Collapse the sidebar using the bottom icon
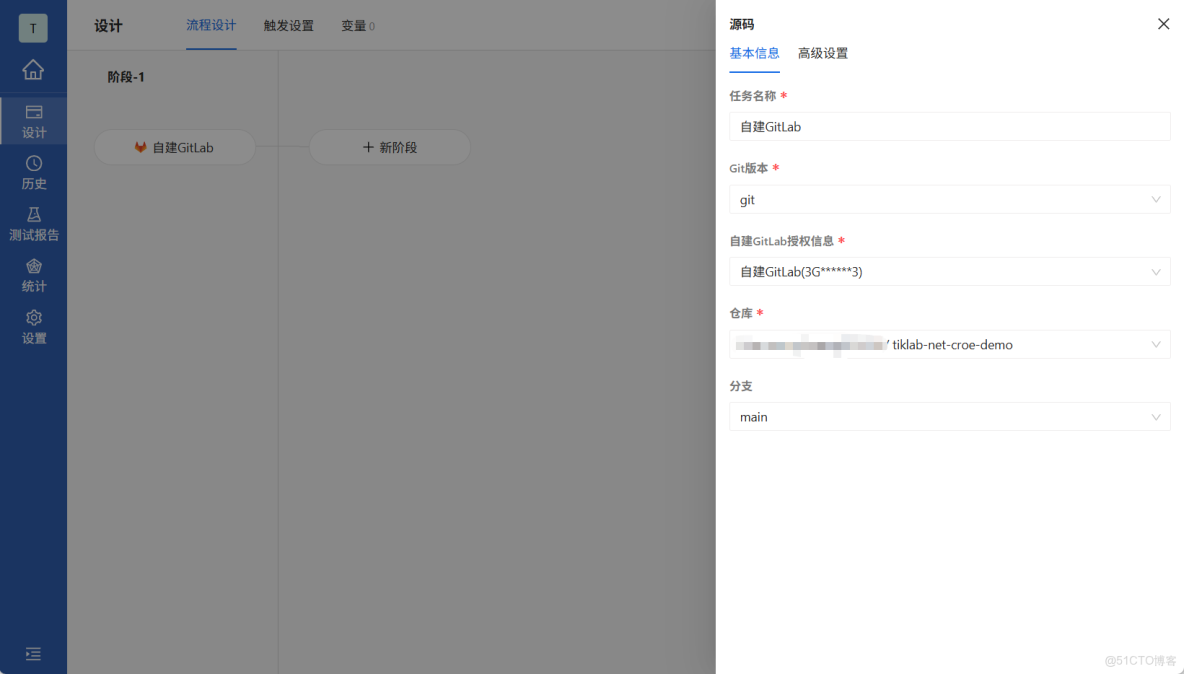This screenshot has height=674, width=1184. pyautogui.click(x=33, y=653)
